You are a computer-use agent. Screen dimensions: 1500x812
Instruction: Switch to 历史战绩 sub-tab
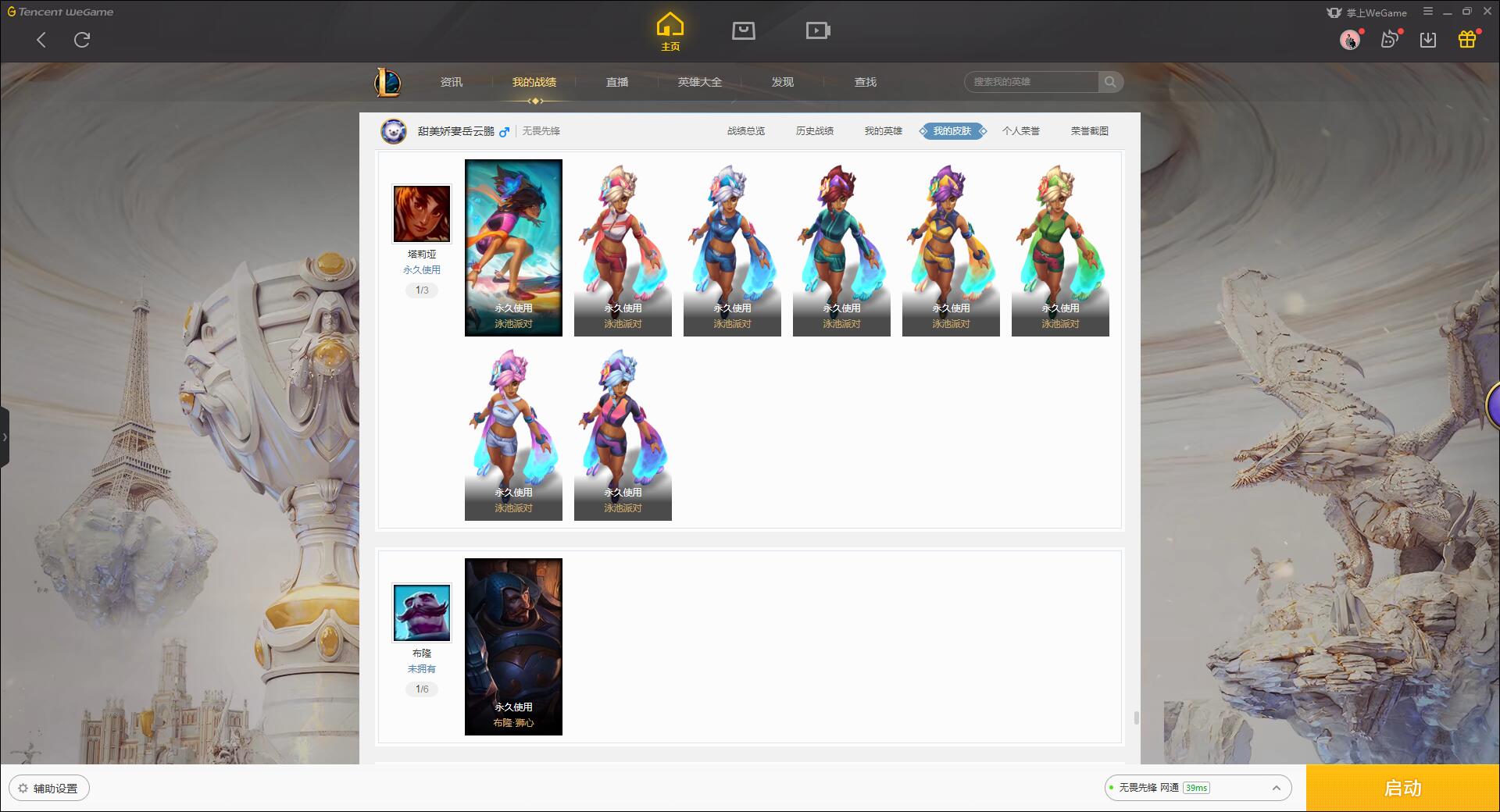coord(815,131)
